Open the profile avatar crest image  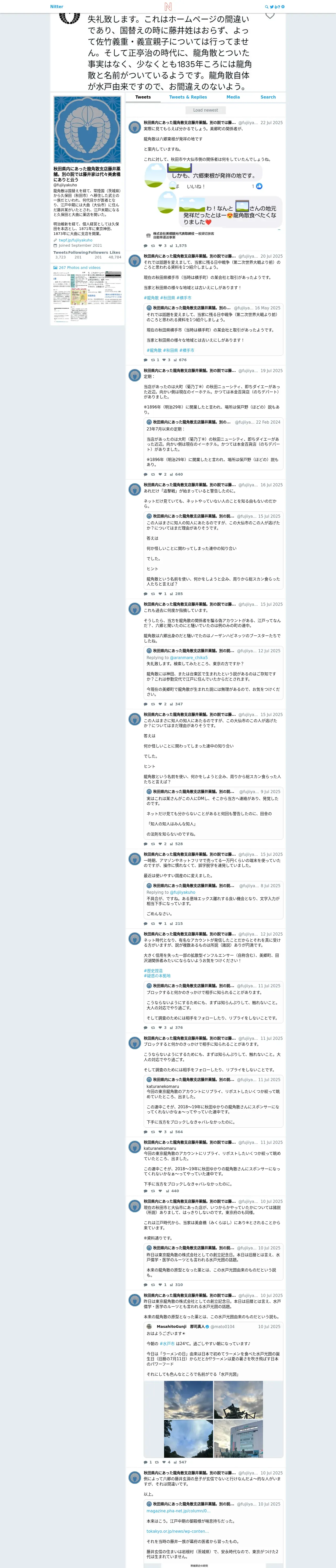point(87,130)
